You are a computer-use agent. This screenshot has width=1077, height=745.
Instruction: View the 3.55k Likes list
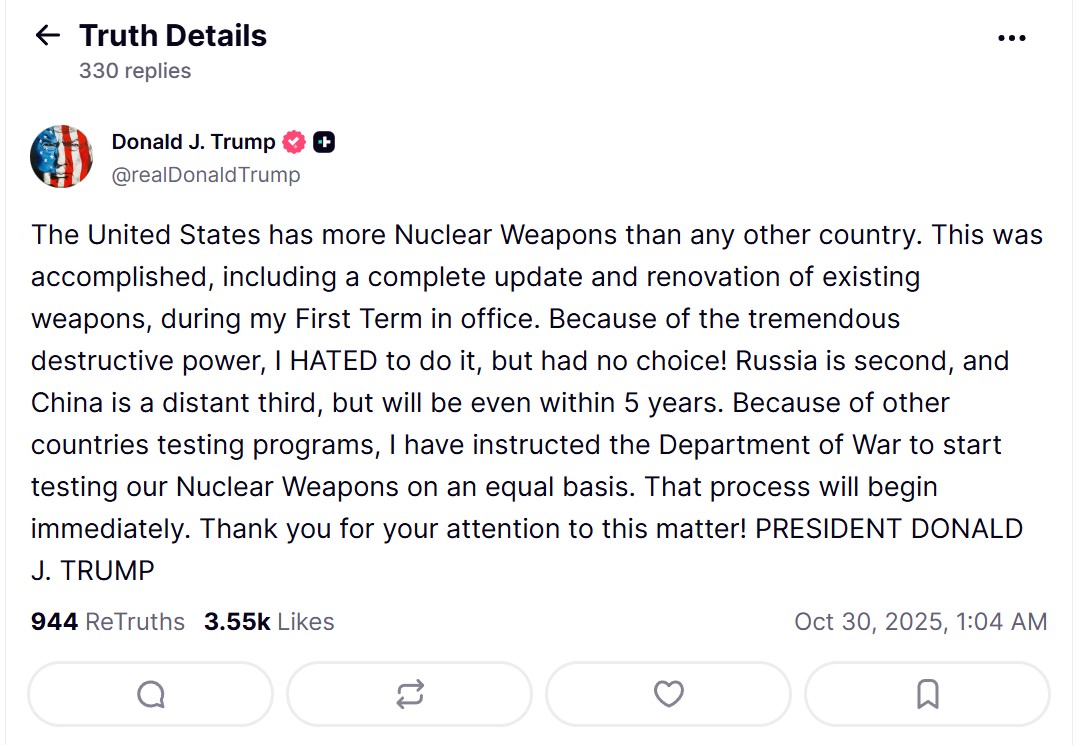pyautogui.click(x=269, y=622)
